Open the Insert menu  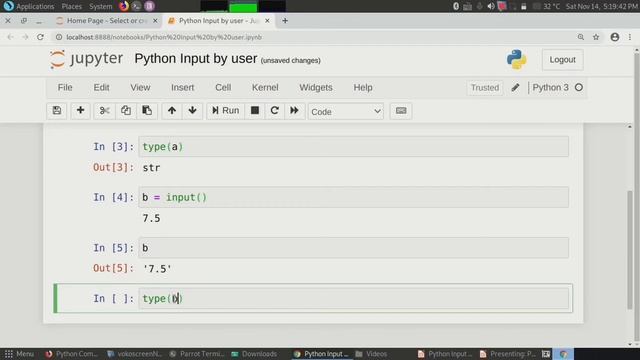pyautogui.click(x=182, y=87)
